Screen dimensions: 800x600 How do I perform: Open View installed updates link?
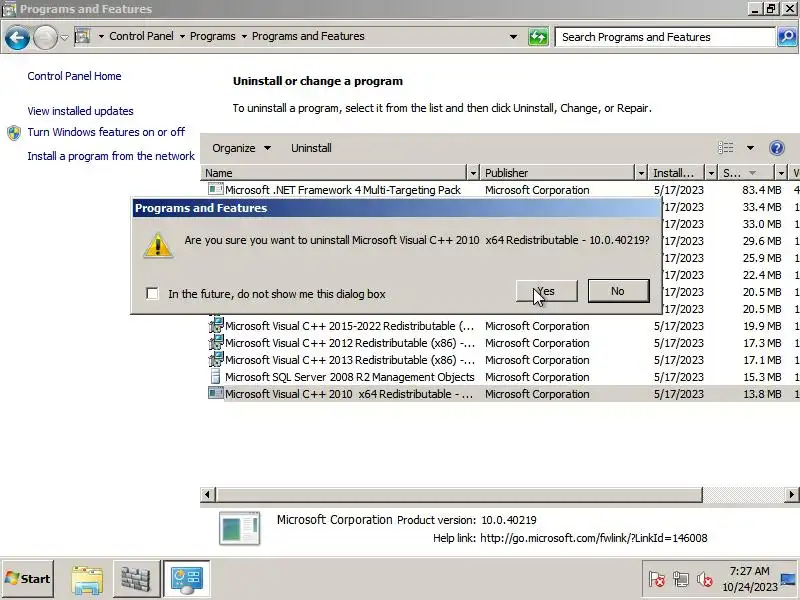[81, 111]
